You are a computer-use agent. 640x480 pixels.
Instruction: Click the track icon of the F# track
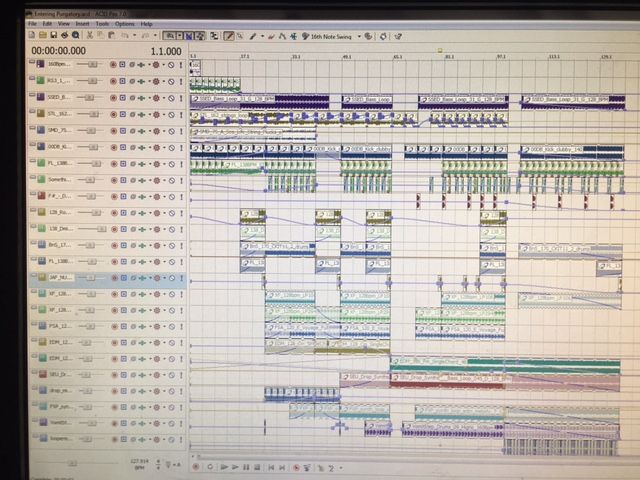coord(40,197)
